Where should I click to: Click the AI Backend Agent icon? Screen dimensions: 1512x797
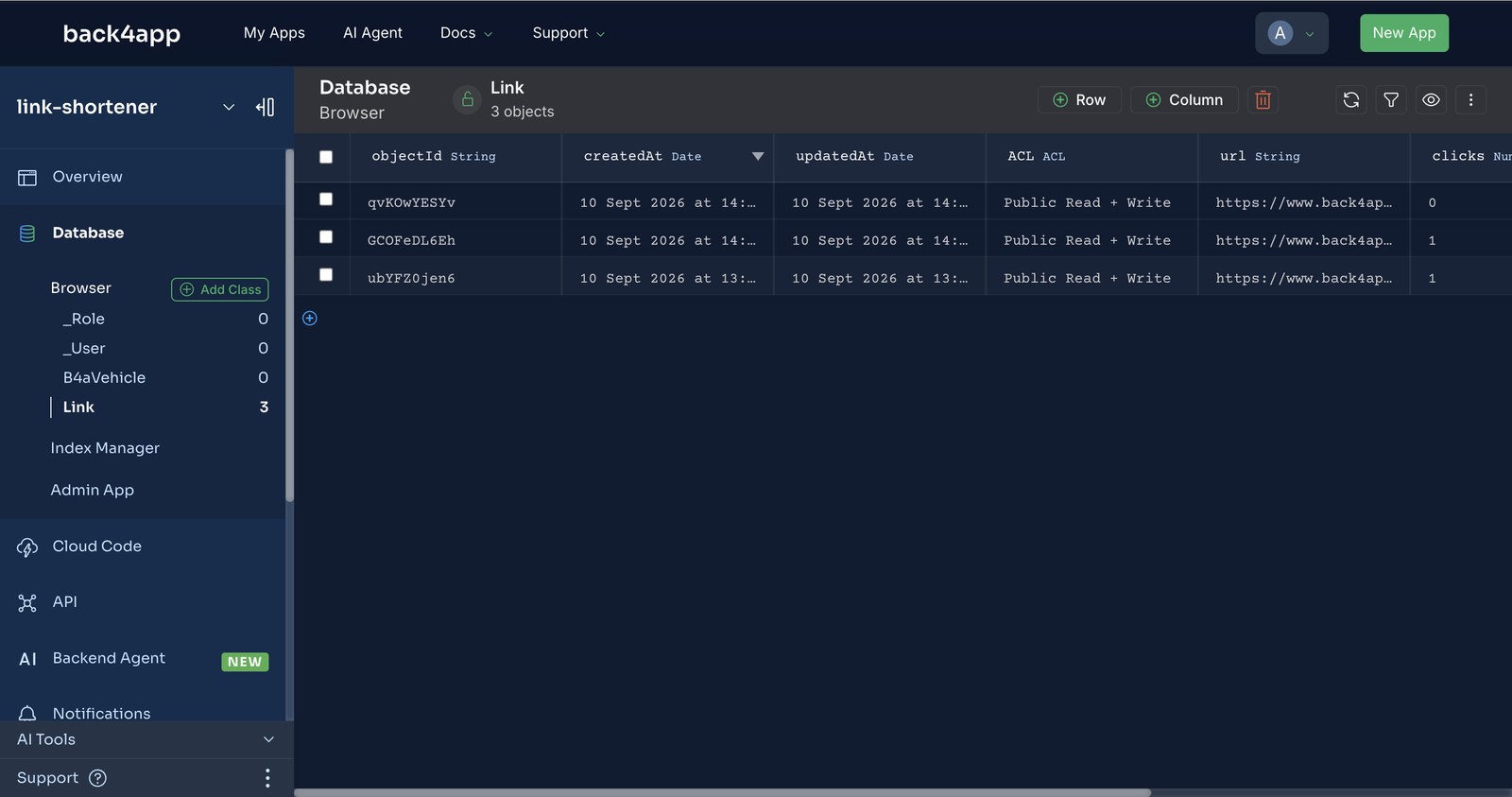pyautogui.click(x=27, y=659)
